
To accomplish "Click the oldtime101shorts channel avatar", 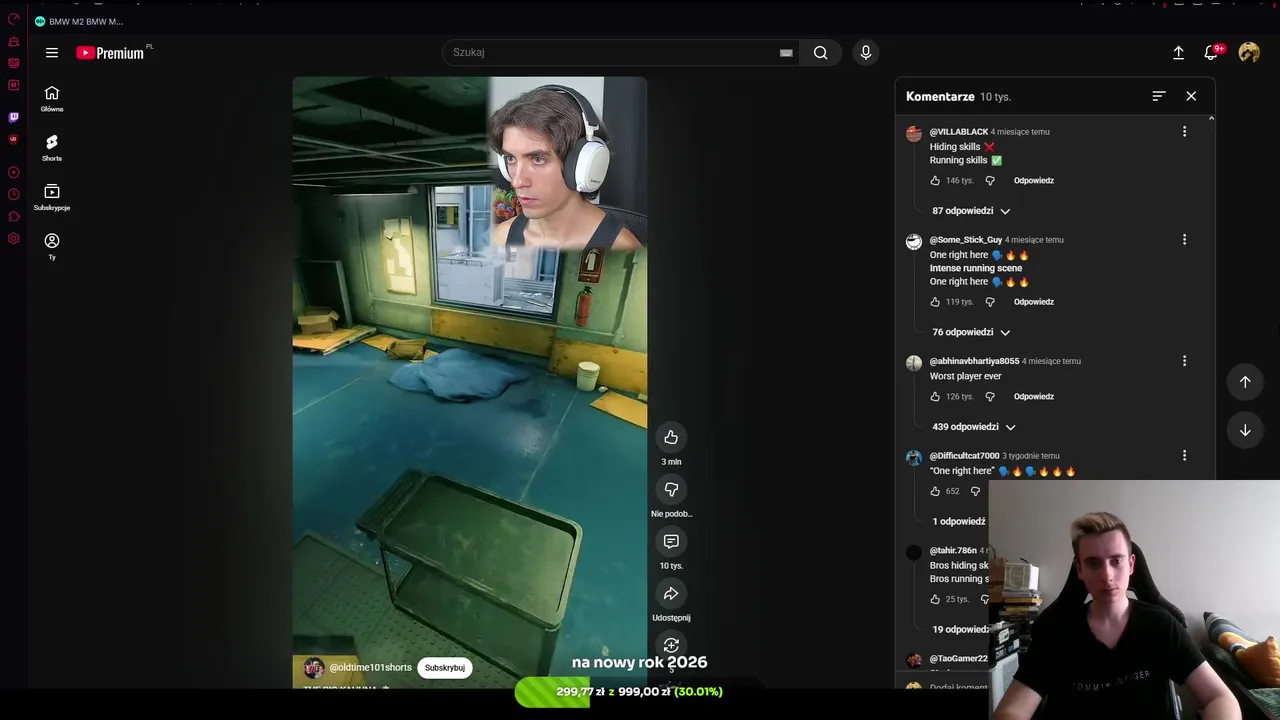I will coord(314,668).
